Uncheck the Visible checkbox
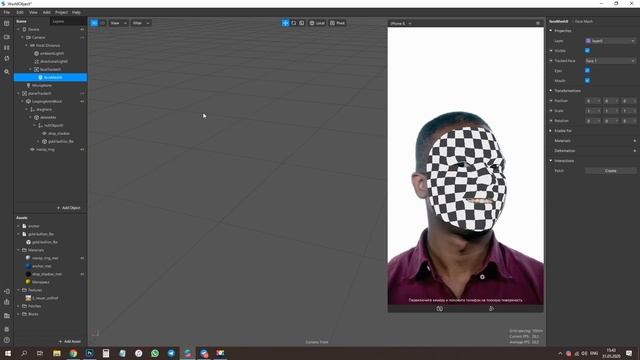 point(587,51)
